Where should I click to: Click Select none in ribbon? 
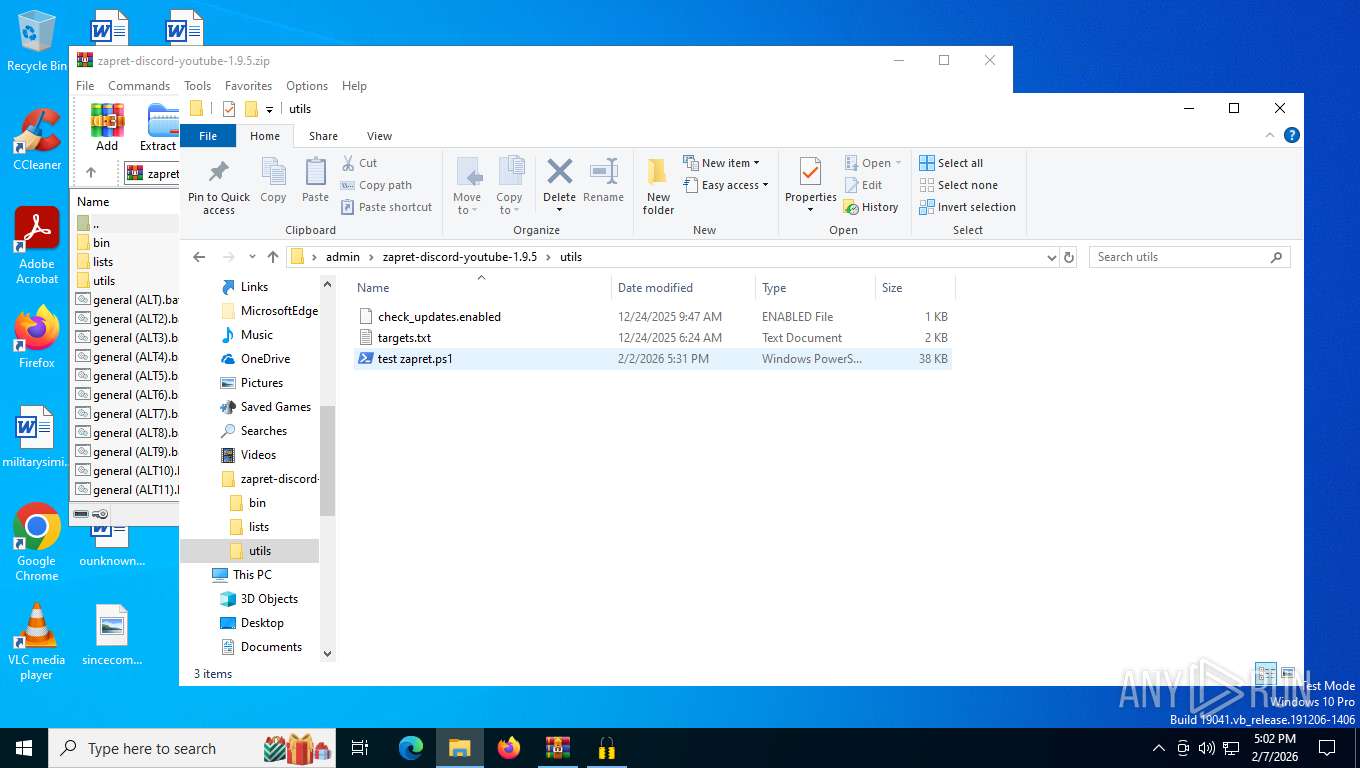click(x=958, y=185)
